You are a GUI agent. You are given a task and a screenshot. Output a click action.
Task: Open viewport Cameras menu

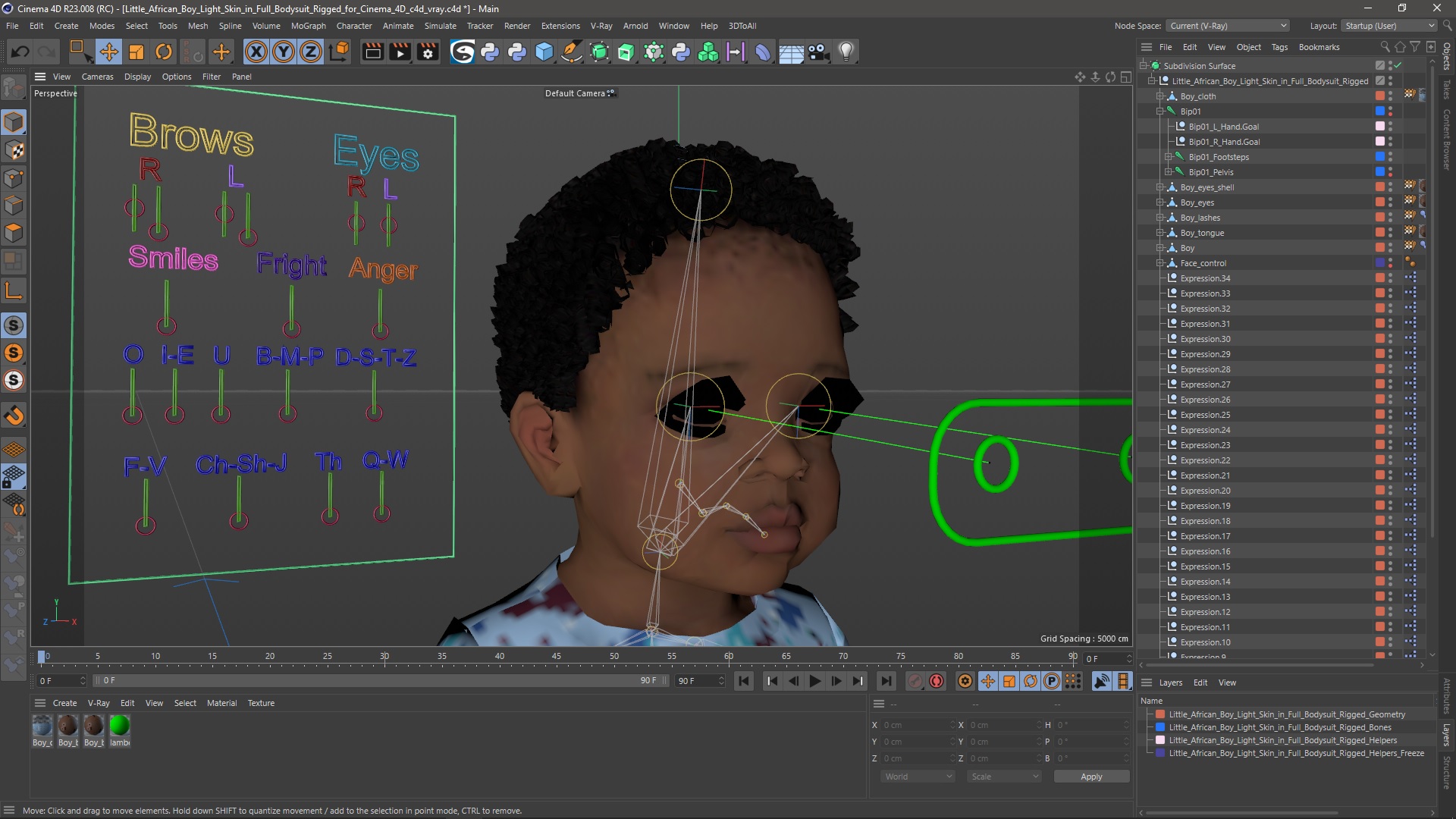(97, 77)
